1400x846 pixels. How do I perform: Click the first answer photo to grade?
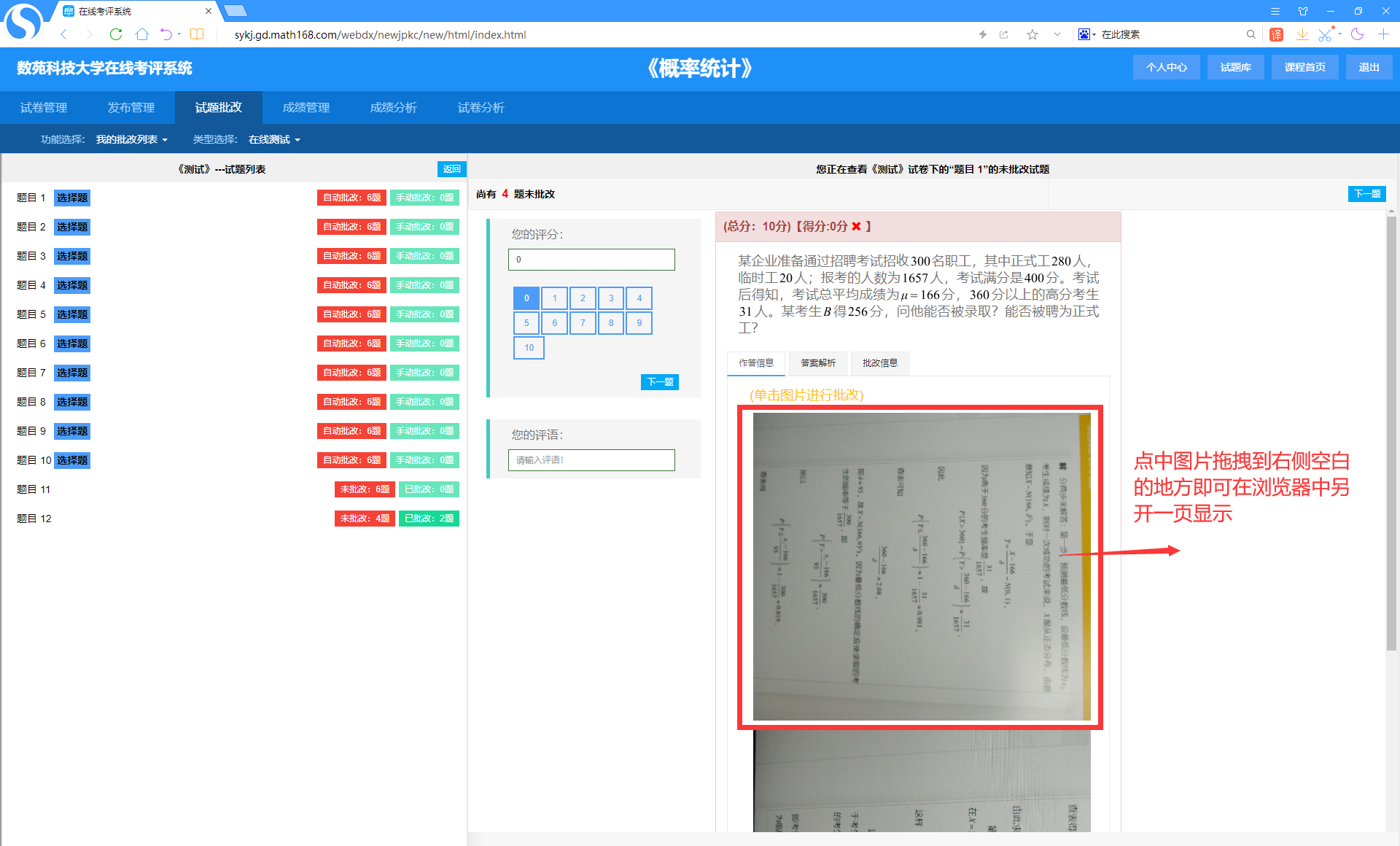(x=922, y=567)
